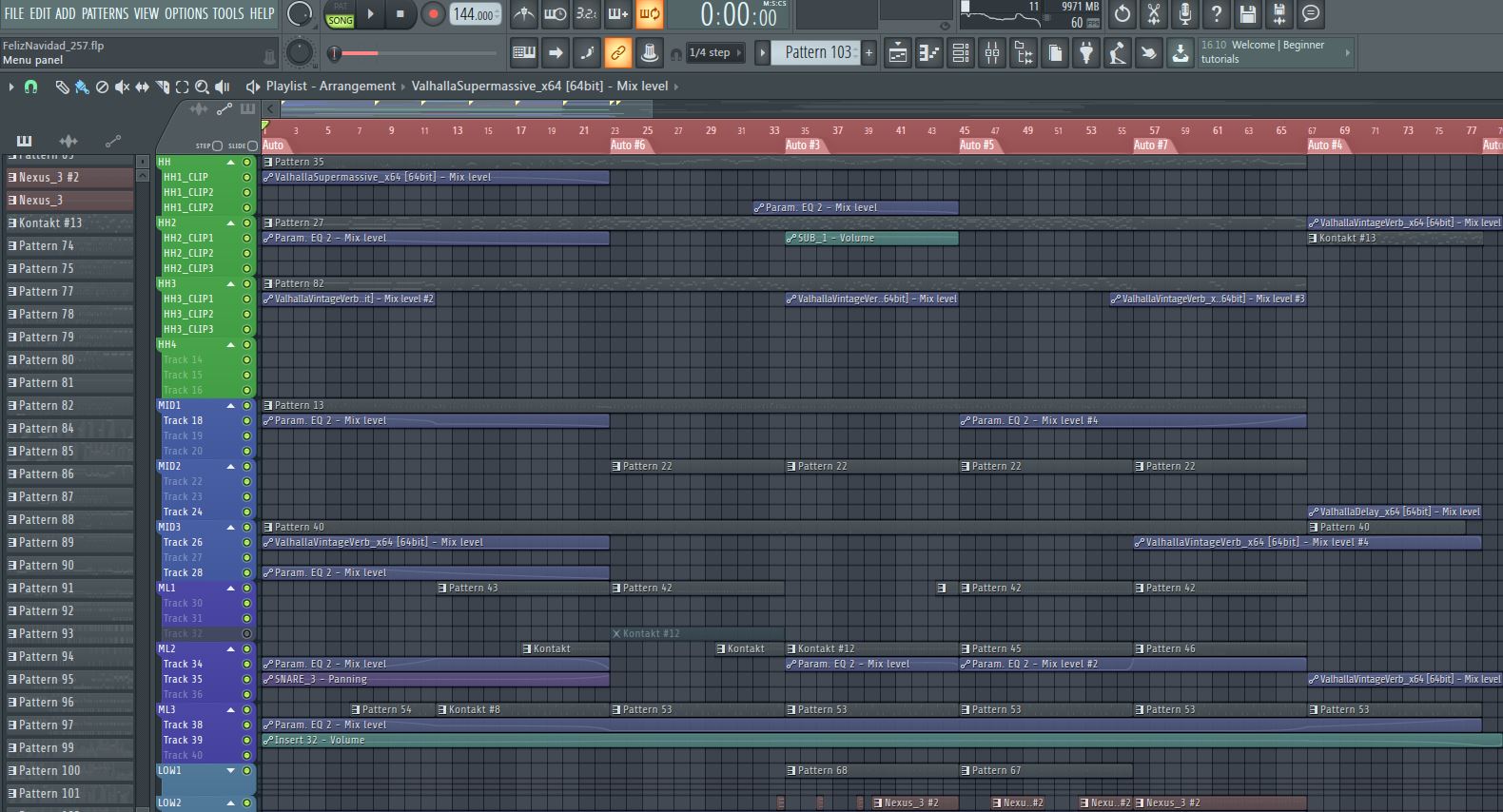This screenshot has height=812, width=1503.
Task: Click the render audio file icon
Action: [x=1279, y=14]
